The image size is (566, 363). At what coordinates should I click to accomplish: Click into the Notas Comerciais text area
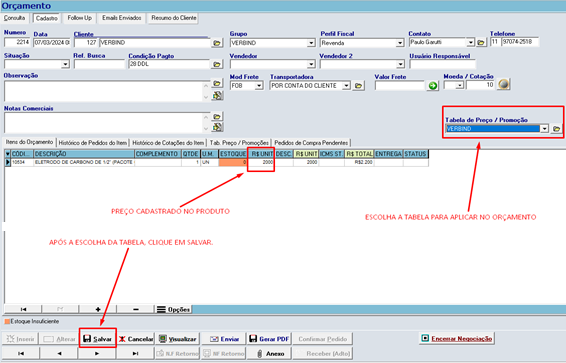pos(104,123)
